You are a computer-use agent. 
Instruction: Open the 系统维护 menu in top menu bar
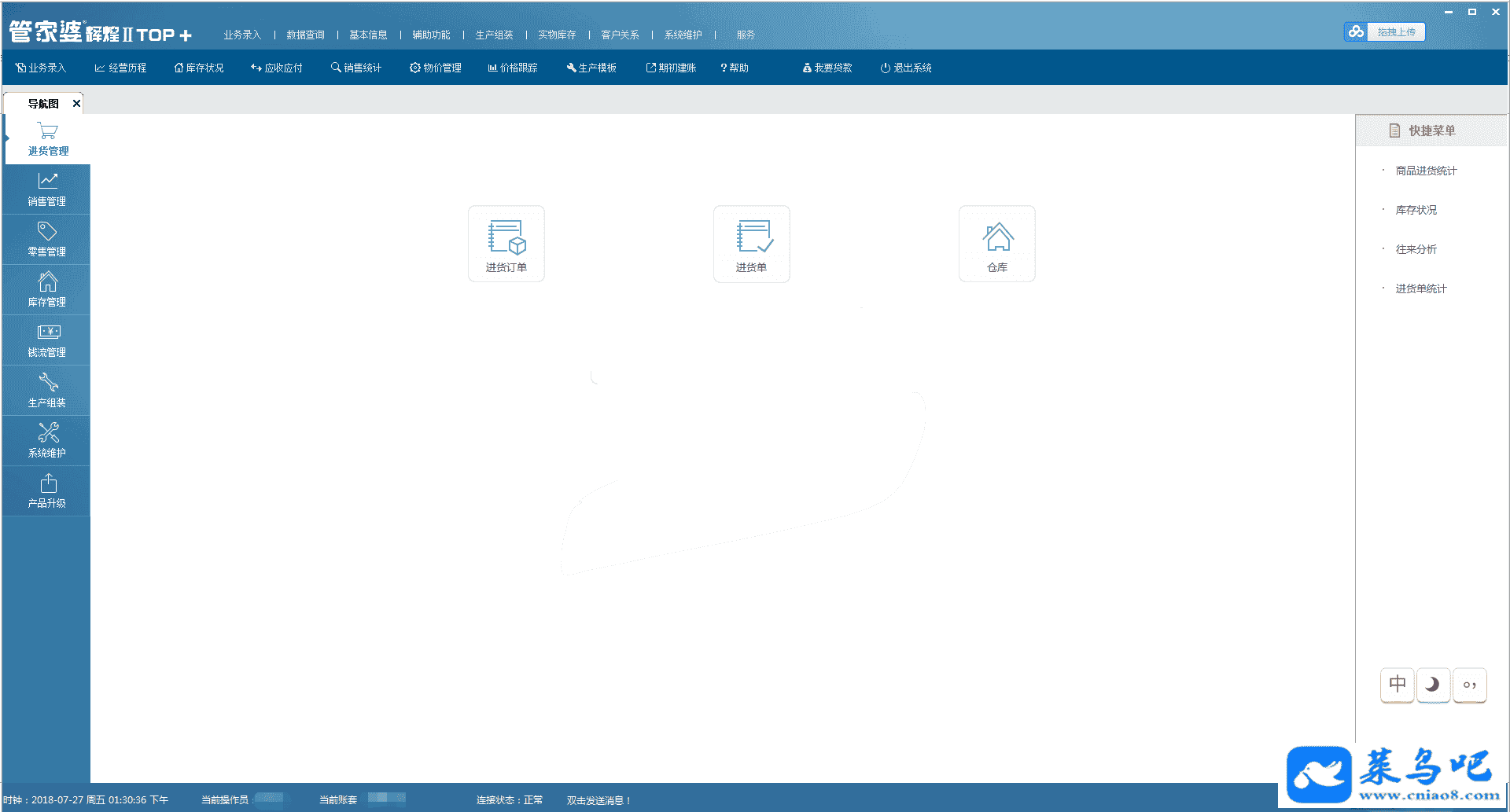[x=683, y=35]
